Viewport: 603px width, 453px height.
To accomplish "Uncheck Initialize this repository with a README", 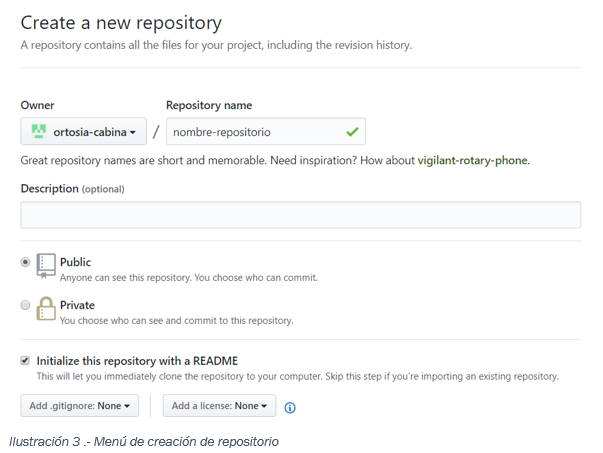I will pyautogui.click(x=25, y=361).
